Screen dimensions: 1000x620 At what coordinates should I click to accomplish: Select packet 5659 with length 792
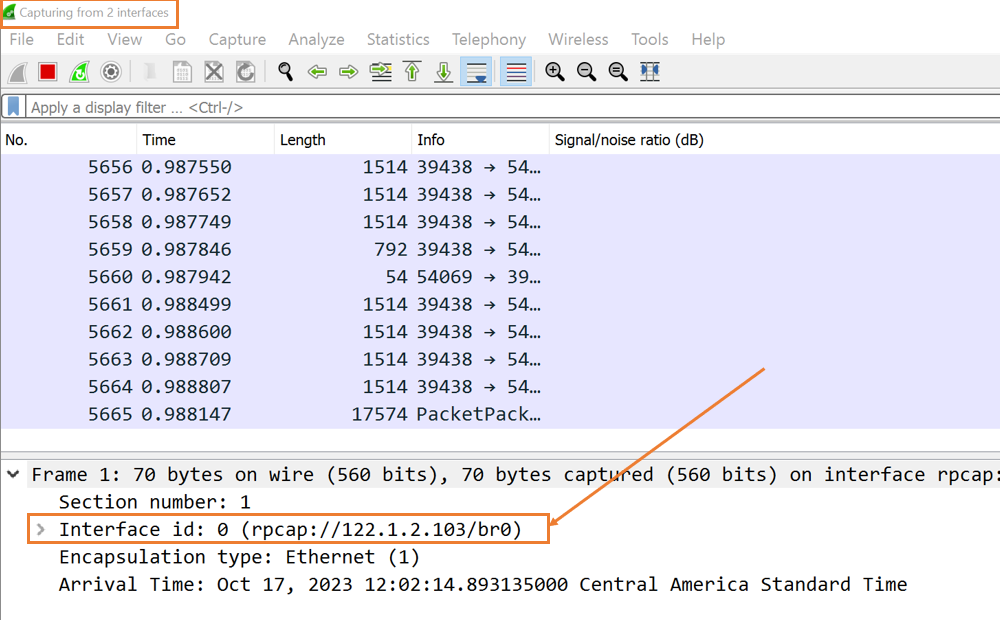500,249
